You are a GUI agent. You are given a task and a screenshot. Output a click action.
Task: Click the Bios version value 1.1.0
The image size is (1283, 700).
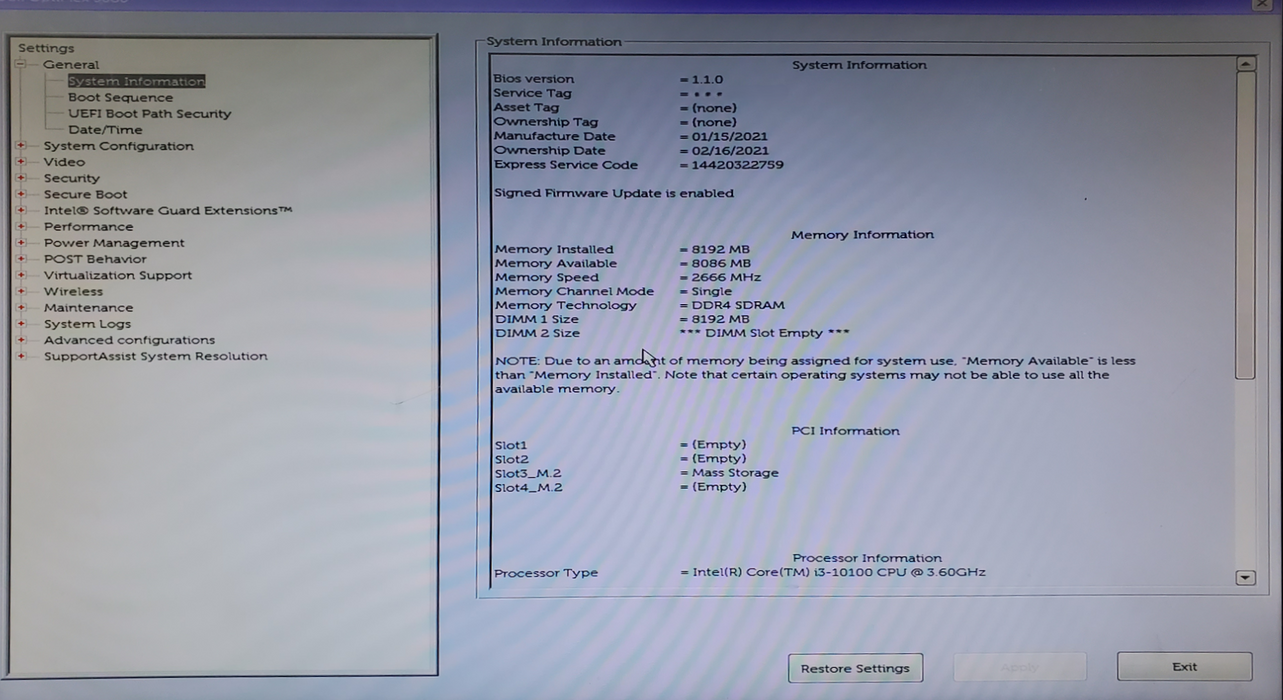[x=707, y=79]
